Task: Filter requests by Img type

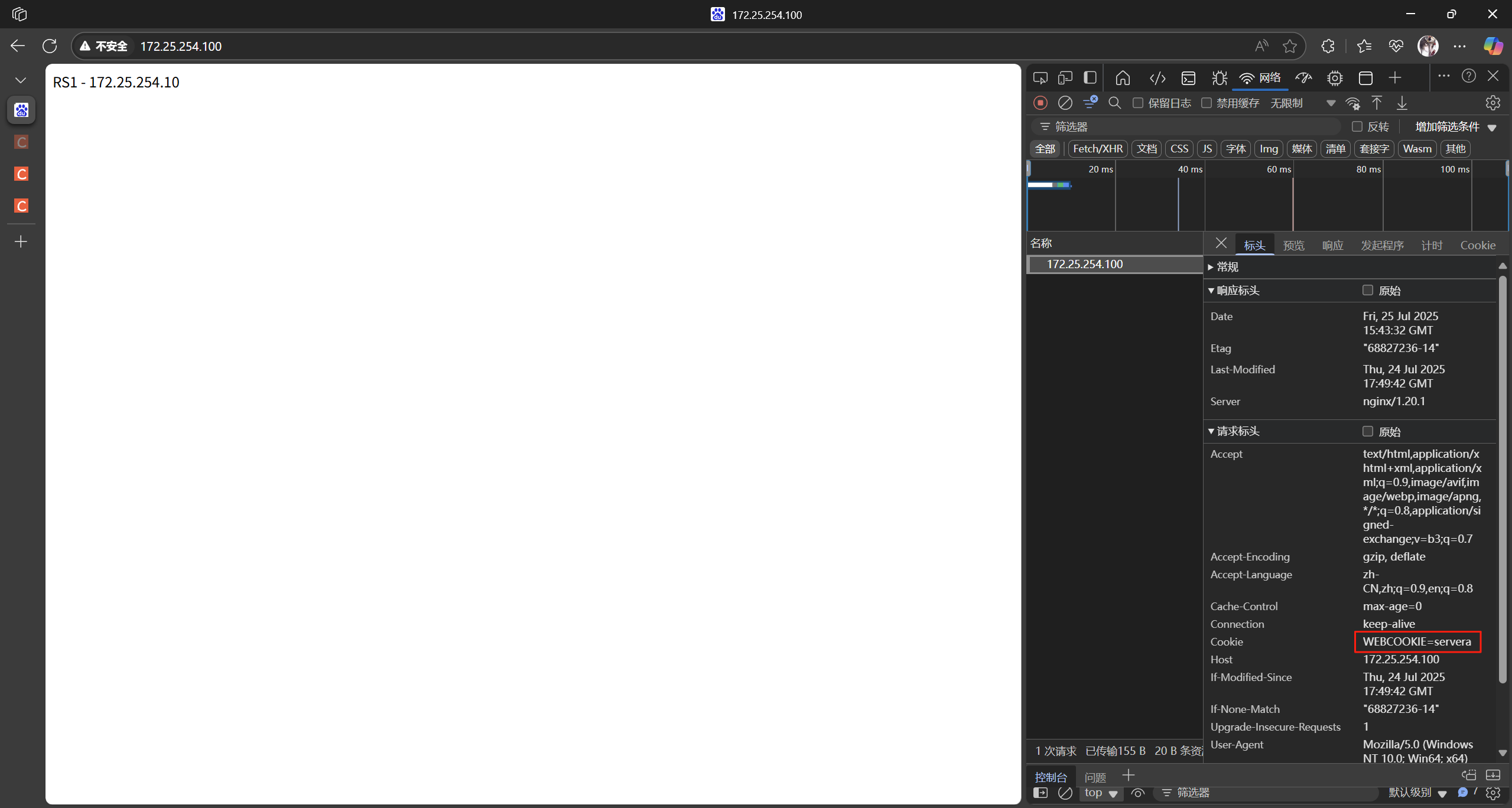Action: pos(1269,149)
